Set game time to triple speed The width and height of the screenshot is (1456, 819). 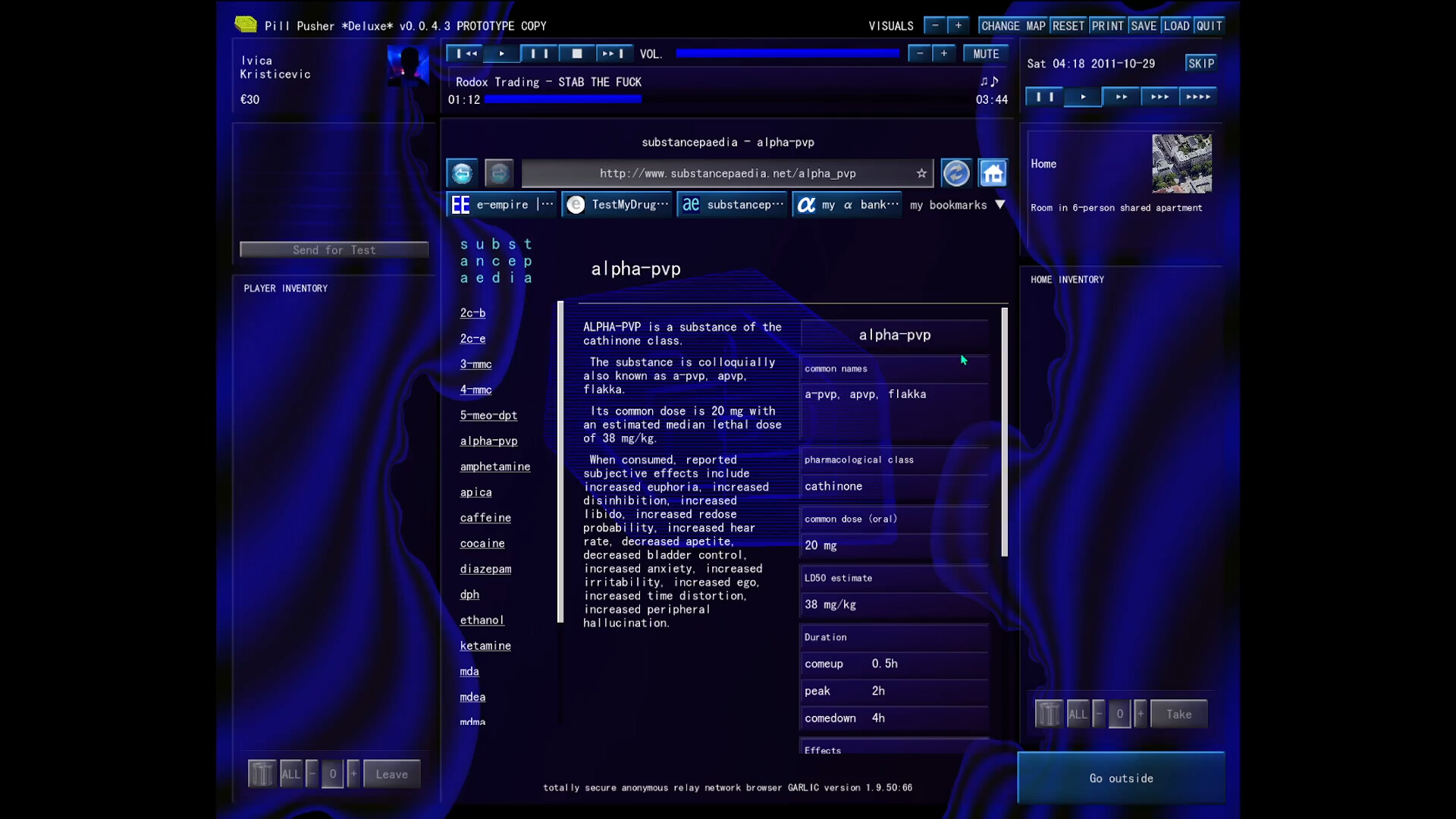[x=1159, y=97]
